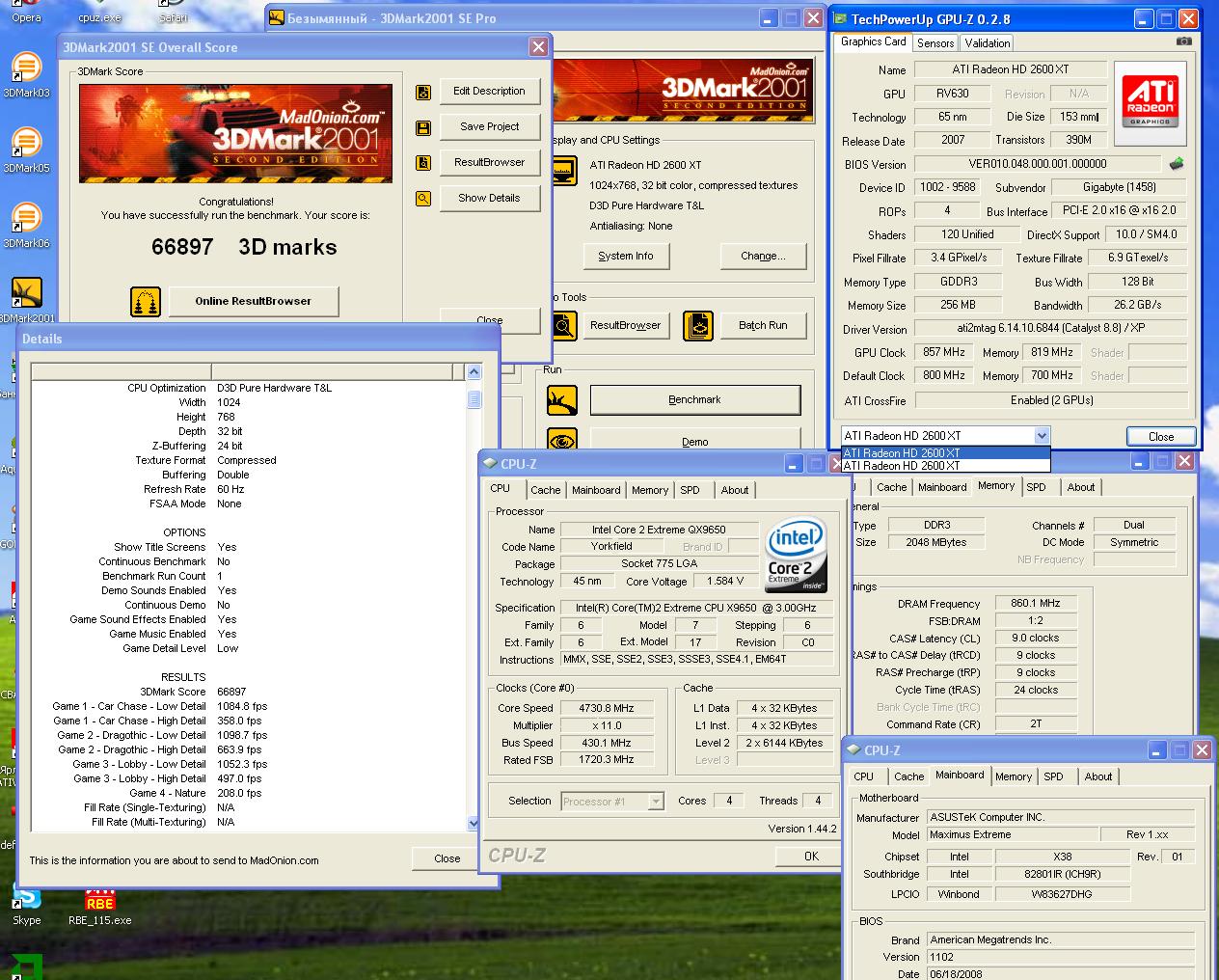Click the GPU-Z camera screenshot icon

pos(1183,41)
